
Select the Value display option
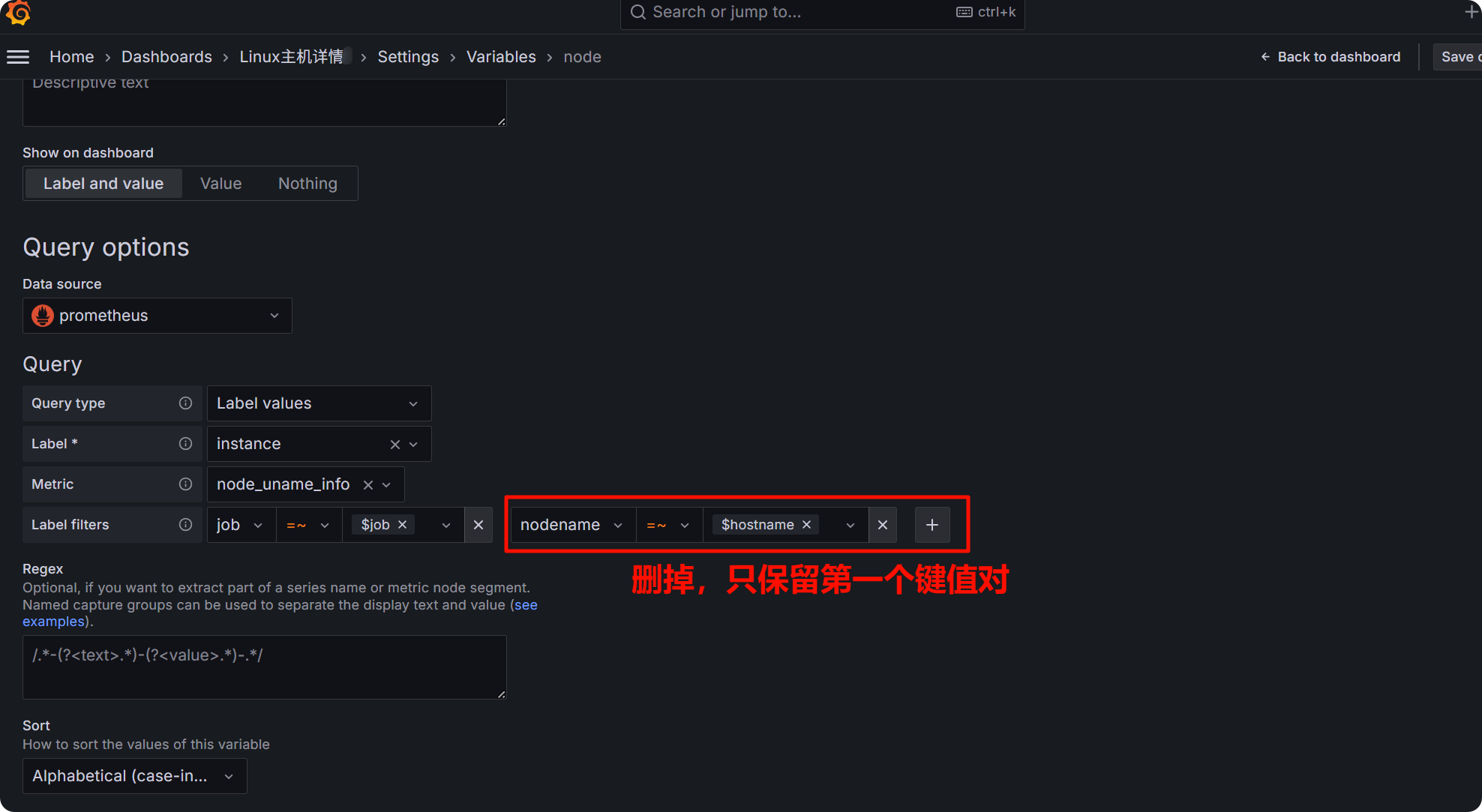coord(220,184)
